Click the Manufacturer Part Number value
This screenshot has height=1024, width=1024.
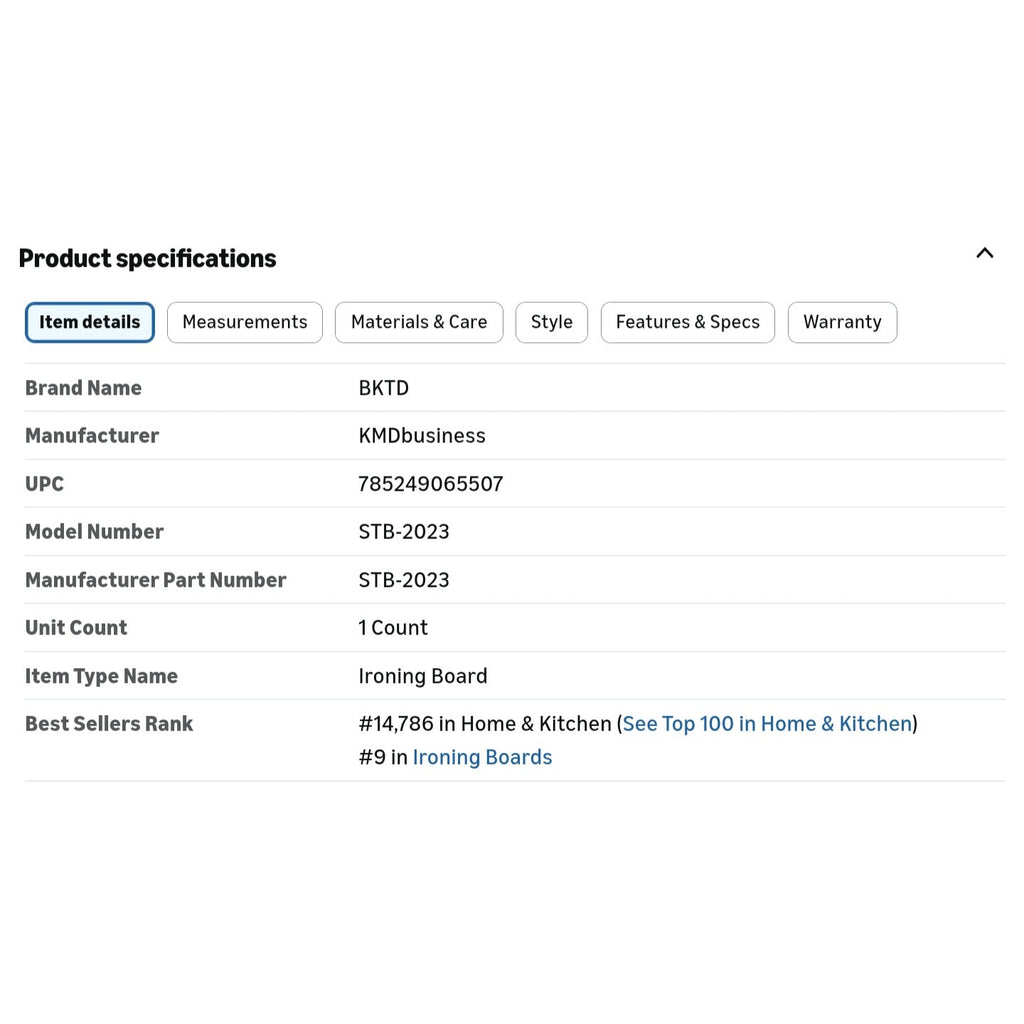pyautogui.click(x=404, y=580)
